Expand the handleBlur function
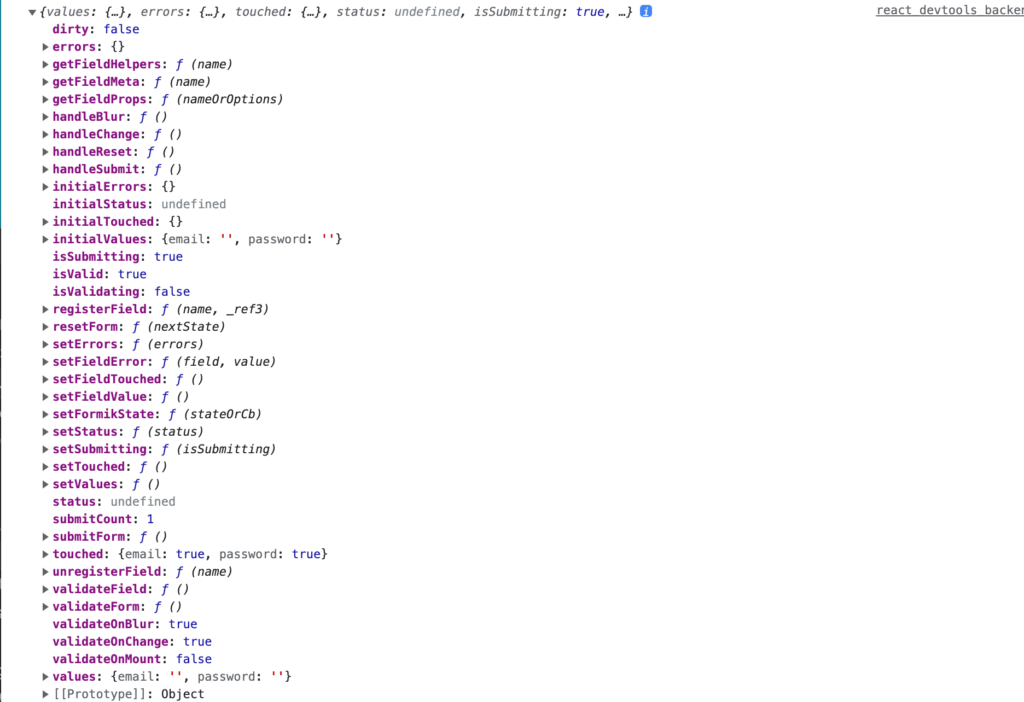 coord(45,116)
